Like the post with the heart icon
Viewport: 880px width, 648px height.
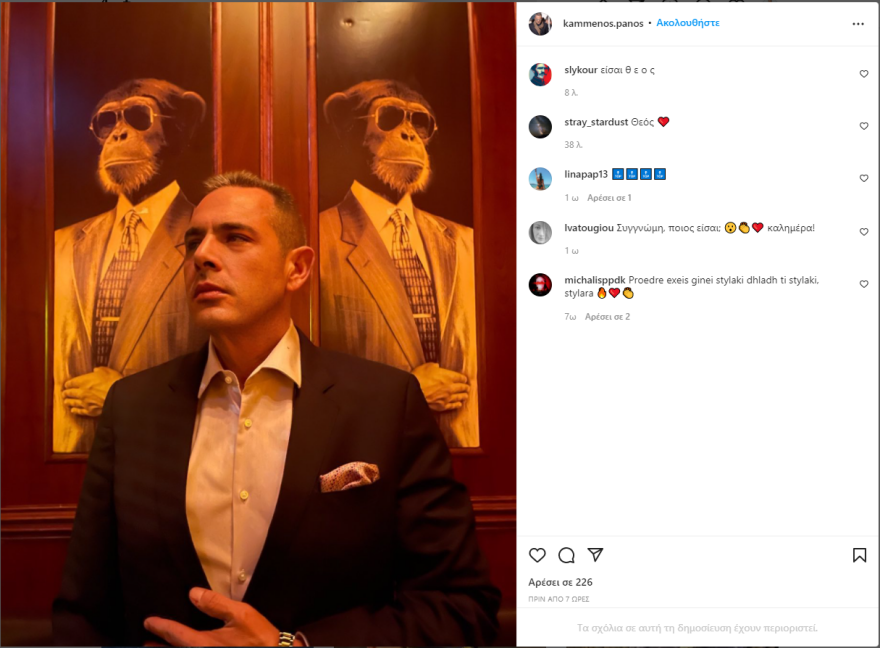tap(538, 555)
